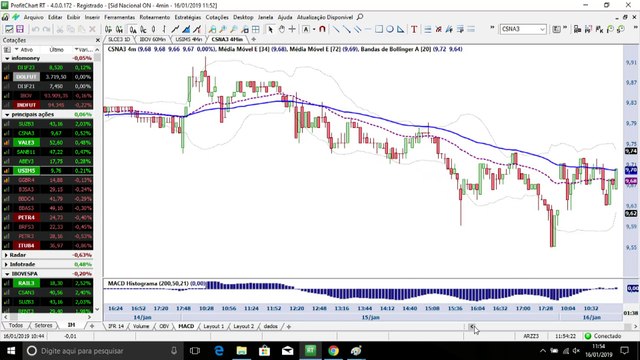Click quotes panel horizontal scrollbar
This screenshot has height=360, width=640.
[x=47, y=317]
